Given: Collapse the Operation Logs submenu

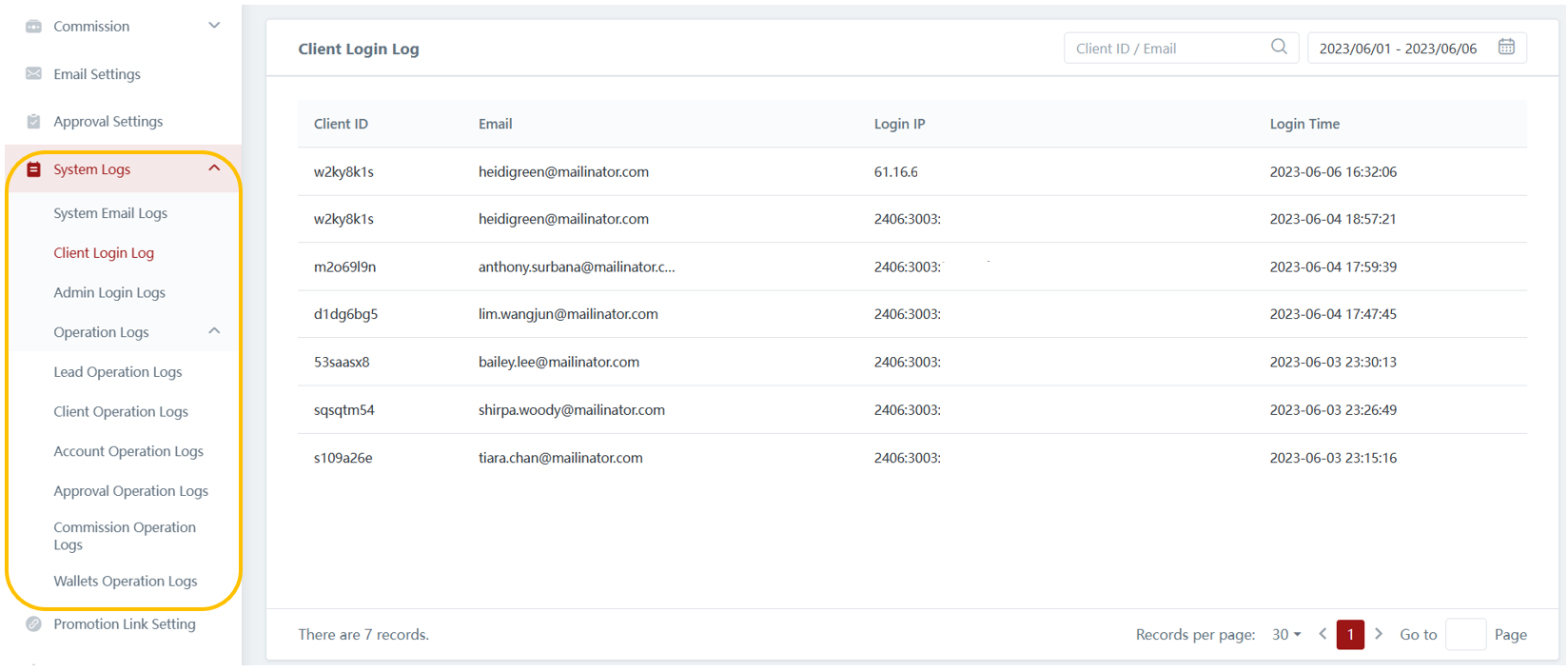Looking at the screenshot, I should tap(214, 331).
